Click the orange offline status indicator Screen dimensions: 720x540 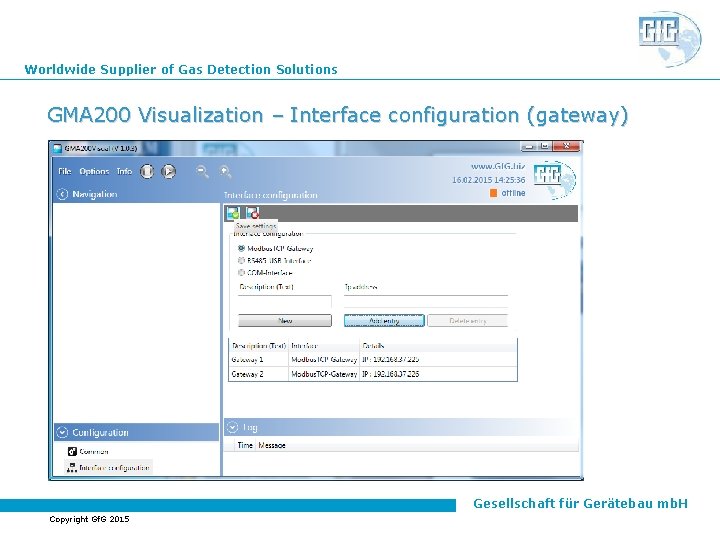pyautogui.click(x=493, y=193)
